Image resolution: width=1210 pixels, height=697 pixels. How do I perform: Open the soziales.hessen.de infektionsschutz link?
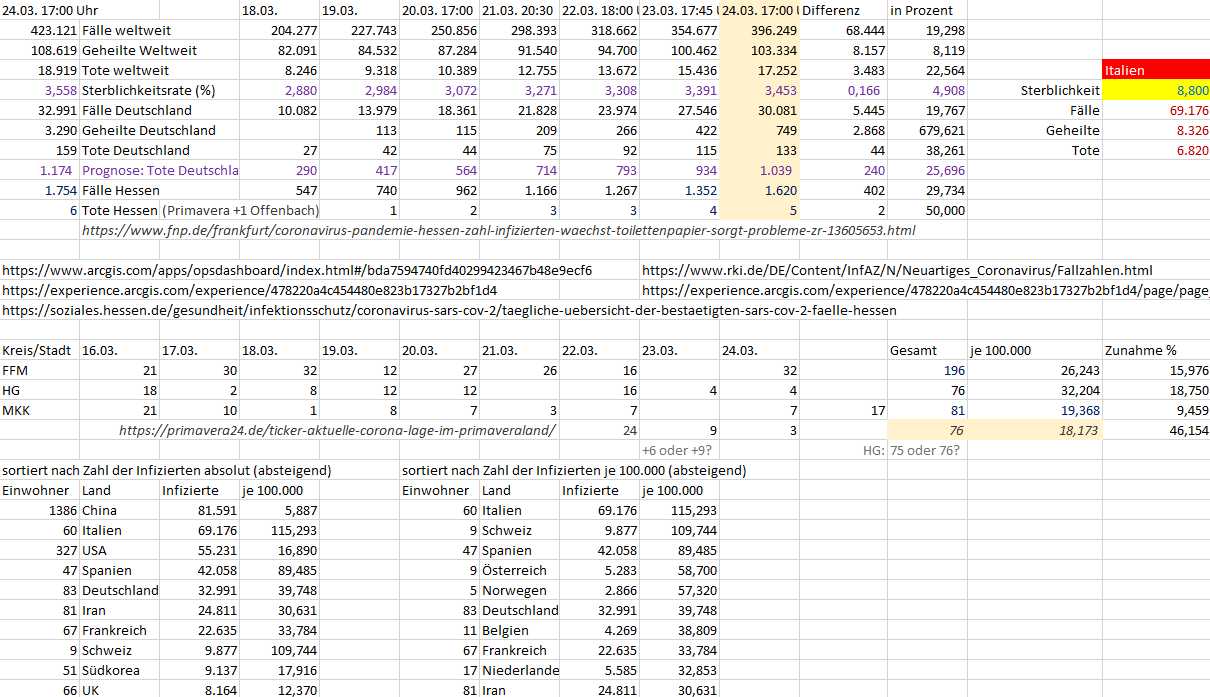click(449, 311)
